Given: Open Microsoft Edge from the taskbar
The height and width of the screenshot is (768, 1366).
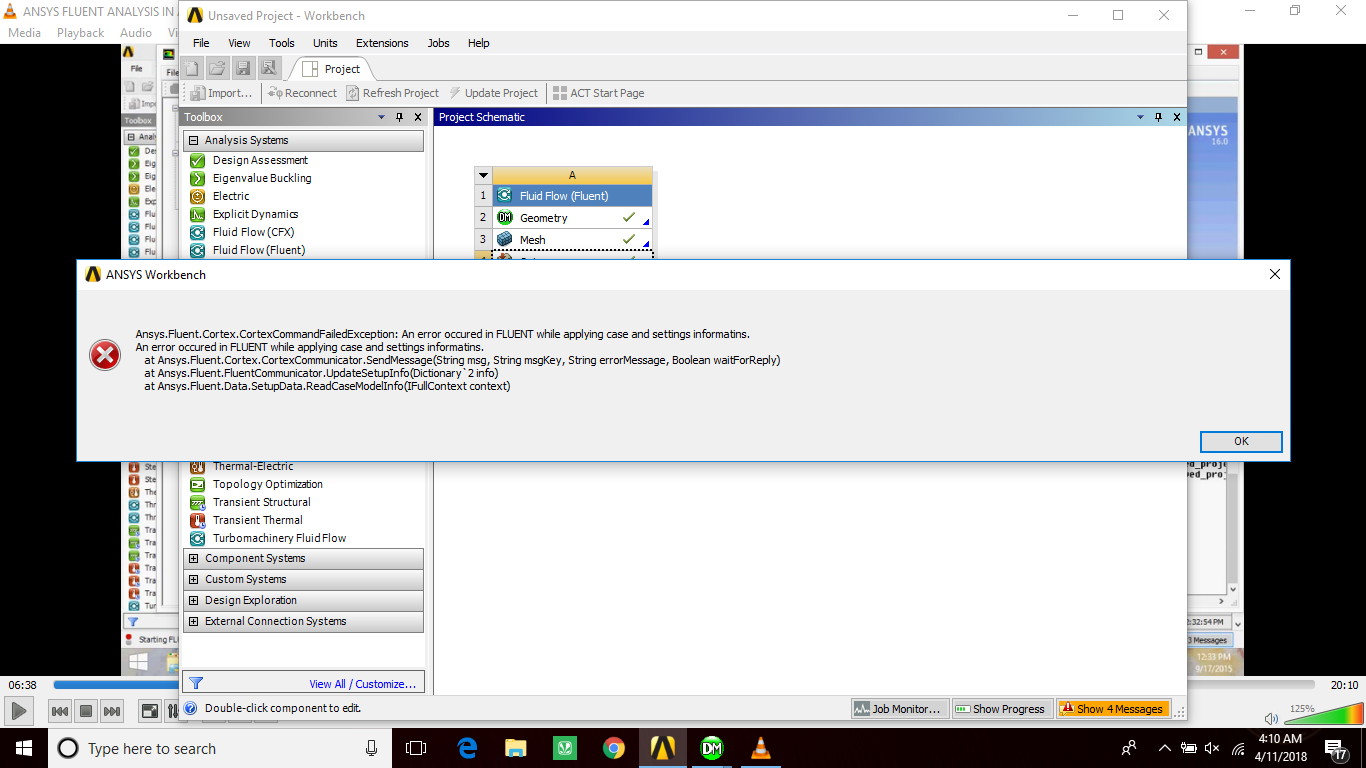Looking at the screenshot, I should [467, 748].
